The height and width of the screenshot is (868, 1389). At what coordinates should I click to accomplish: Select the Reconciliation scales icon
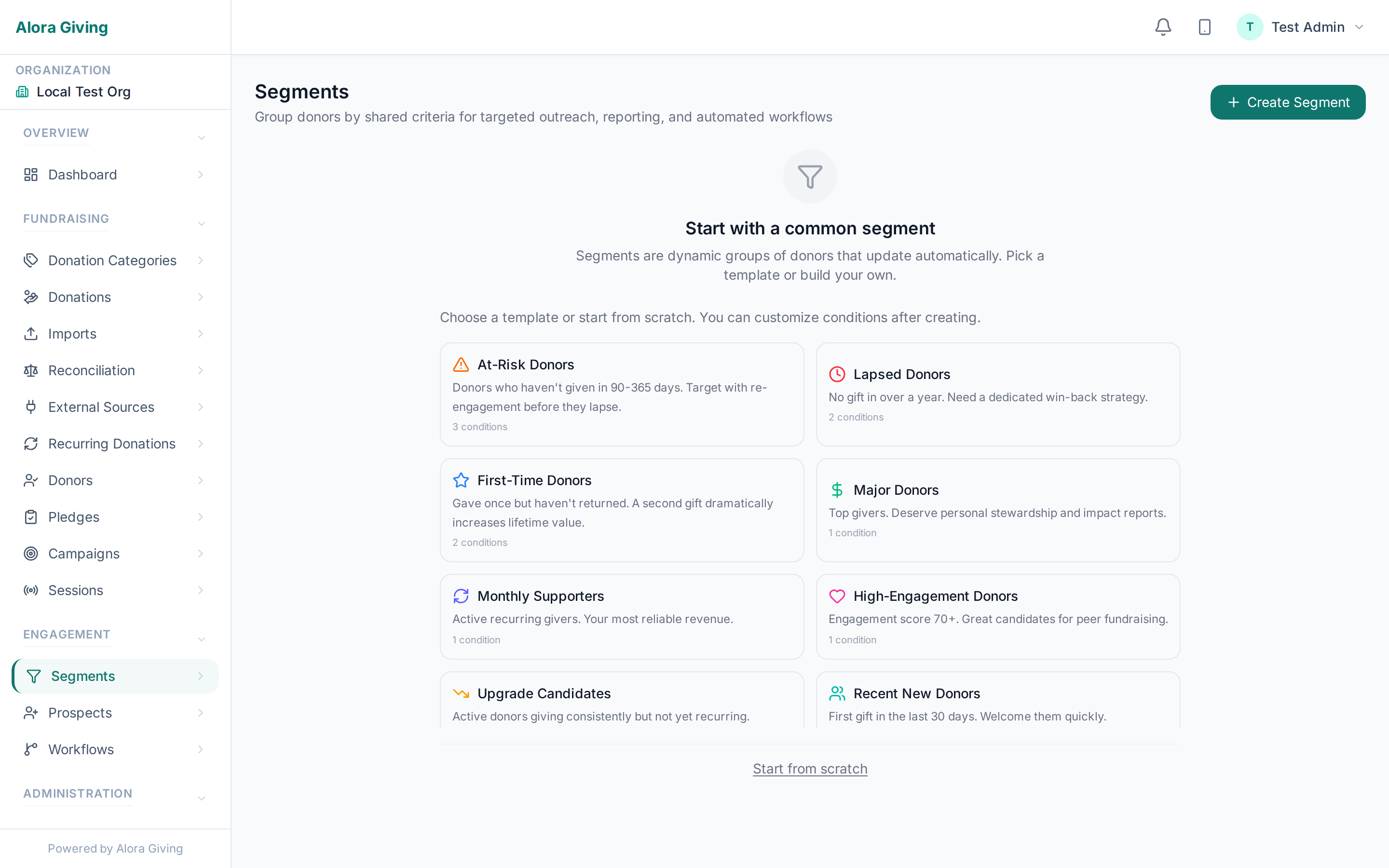[31, 370]
